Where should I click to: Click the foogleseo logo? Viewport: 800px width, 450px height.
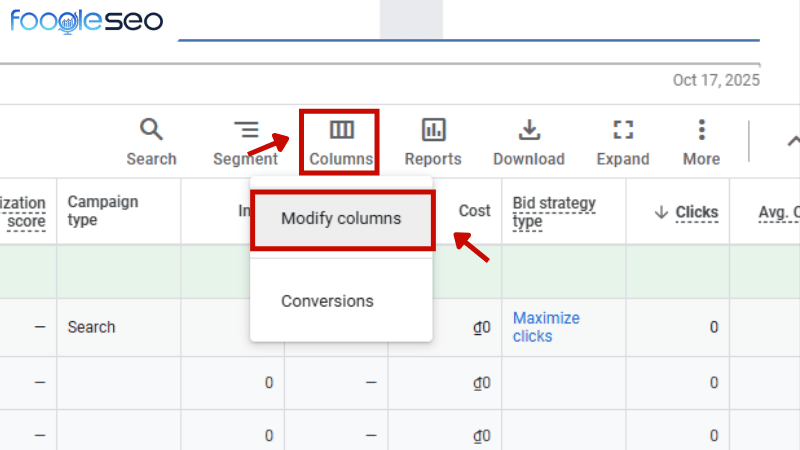coord(86,21)
